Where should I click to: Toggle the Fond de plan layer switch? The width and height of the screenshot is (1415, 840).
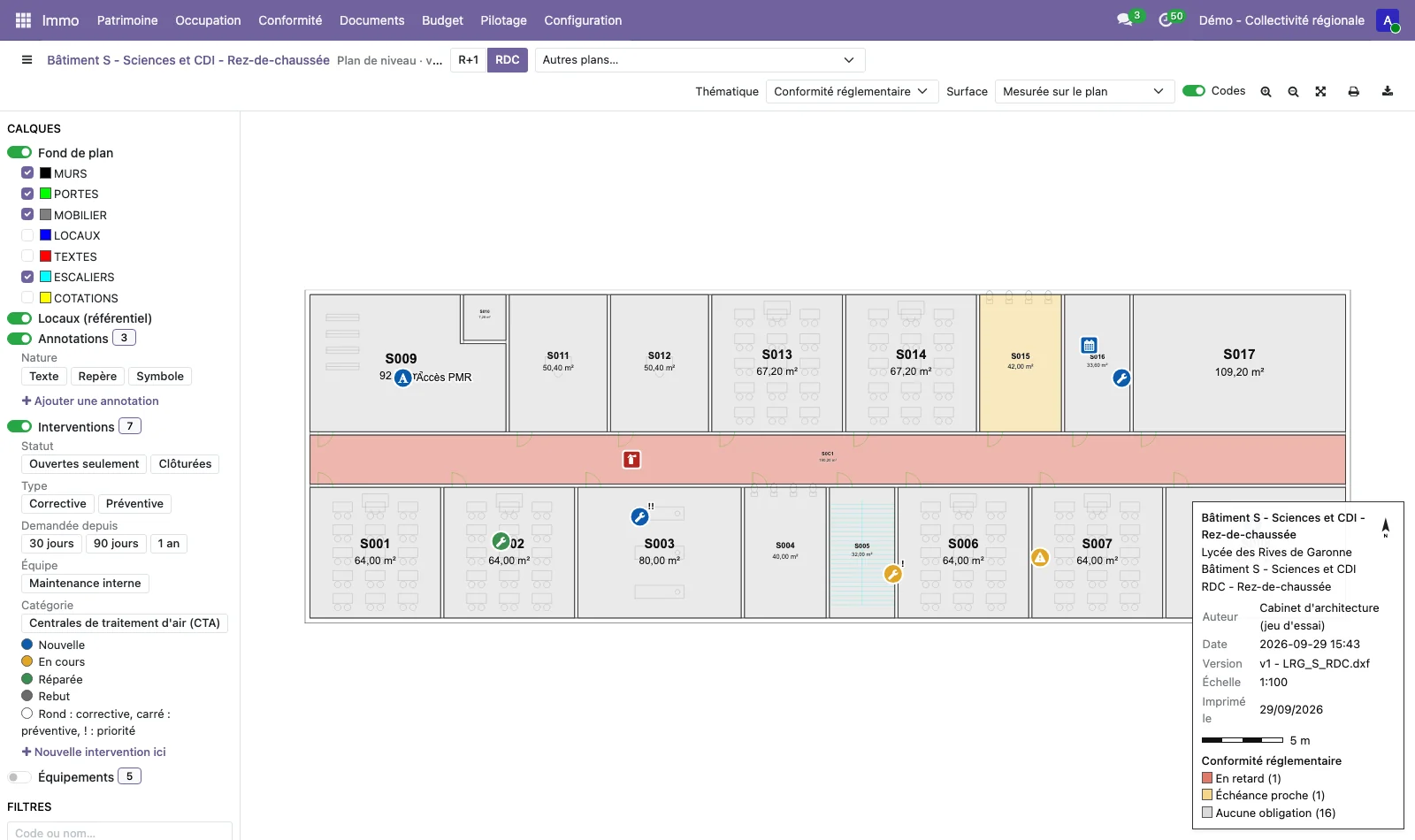pyautogui.click(x=19, y=152)
